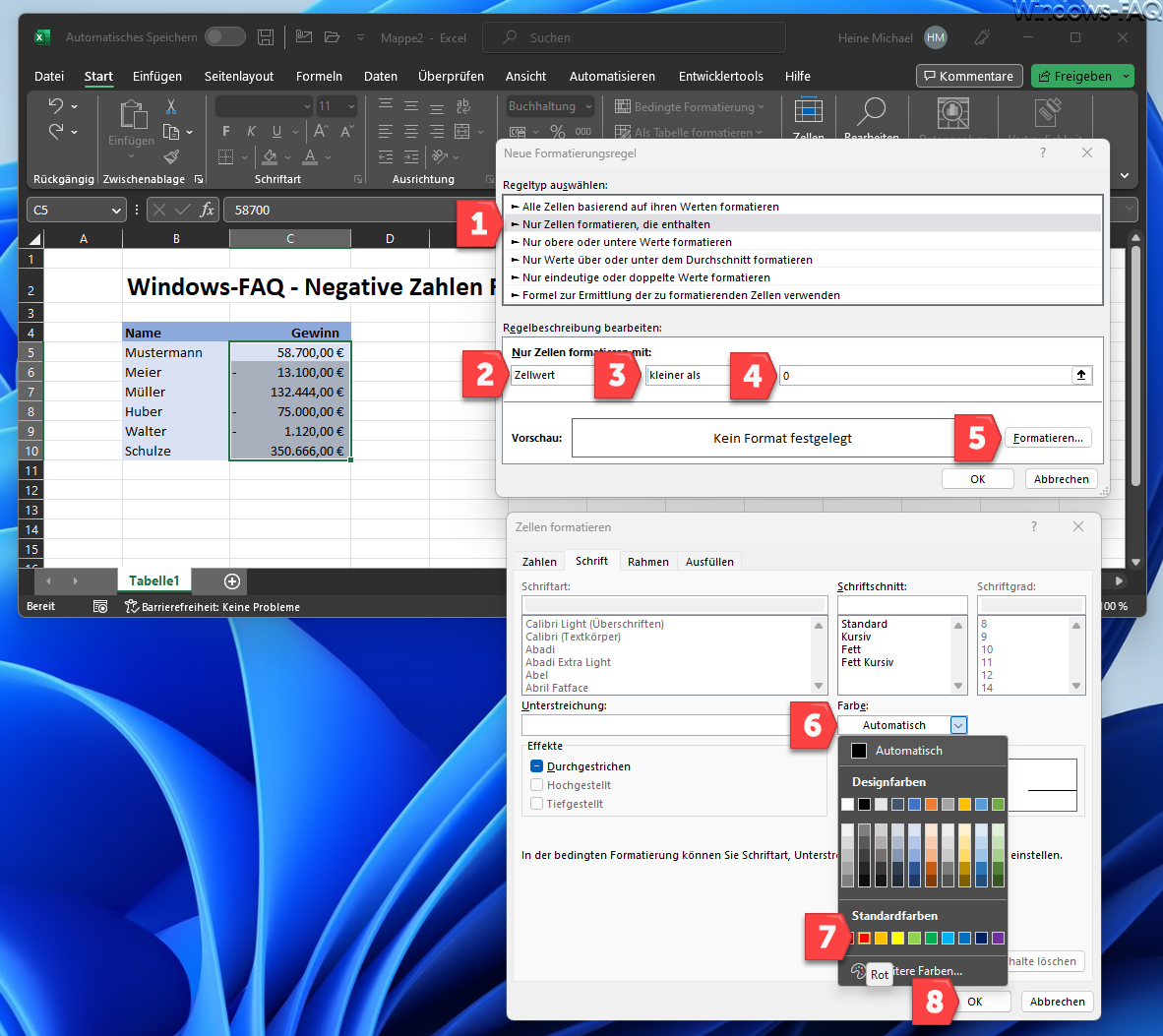
Task: Open the Unterstreichung dropdown field
Action: [x=655, y=725]
